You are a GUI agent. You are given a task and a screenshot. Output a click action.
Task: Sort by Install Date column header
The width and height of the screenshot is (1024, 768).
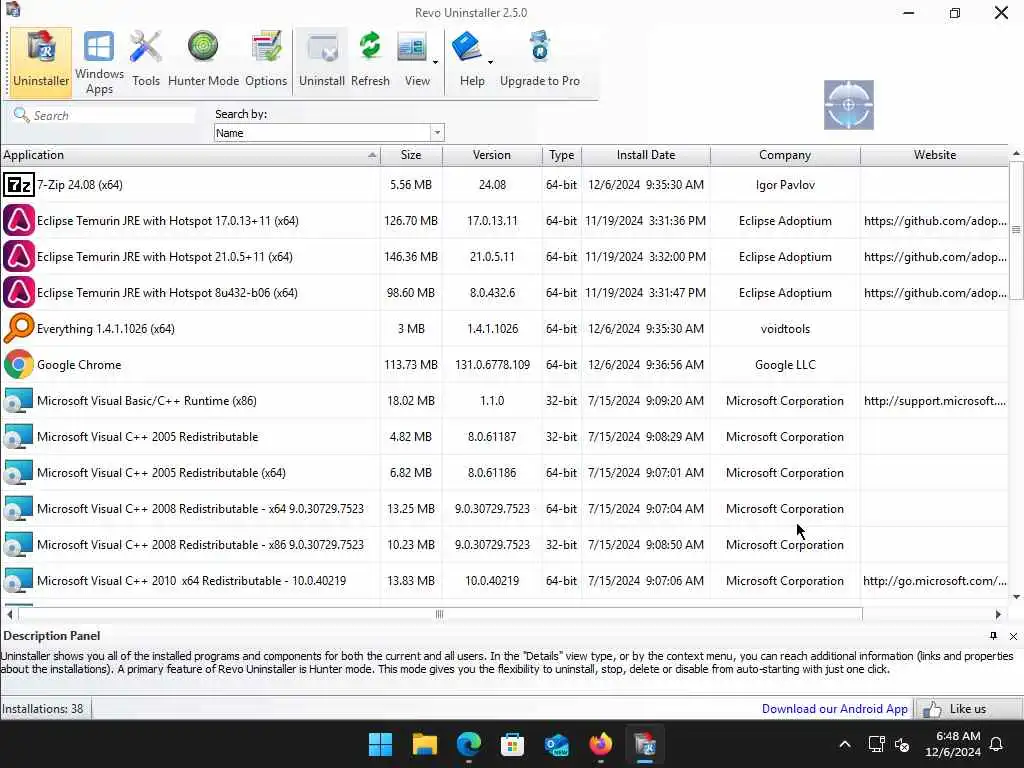pos(646,155)
